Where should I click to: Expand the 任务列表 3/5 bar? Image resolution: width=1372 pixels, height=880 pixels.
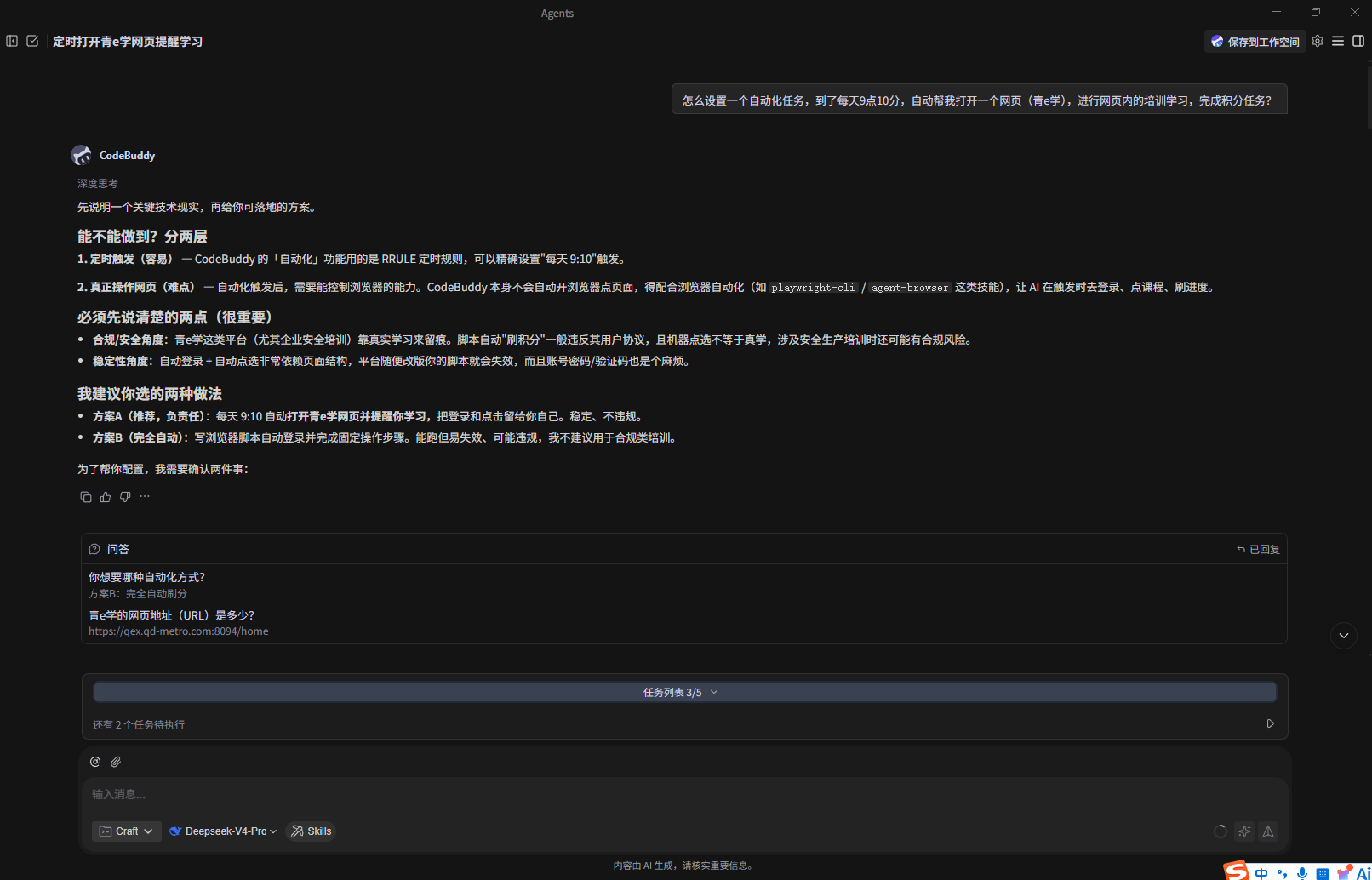click(x=685, y=692)
